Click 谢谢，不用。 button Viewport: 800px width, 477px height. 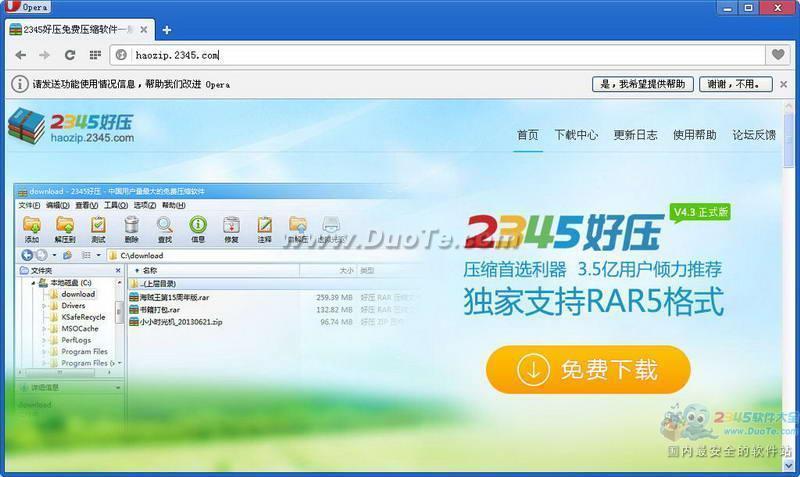tap(735, 84)
